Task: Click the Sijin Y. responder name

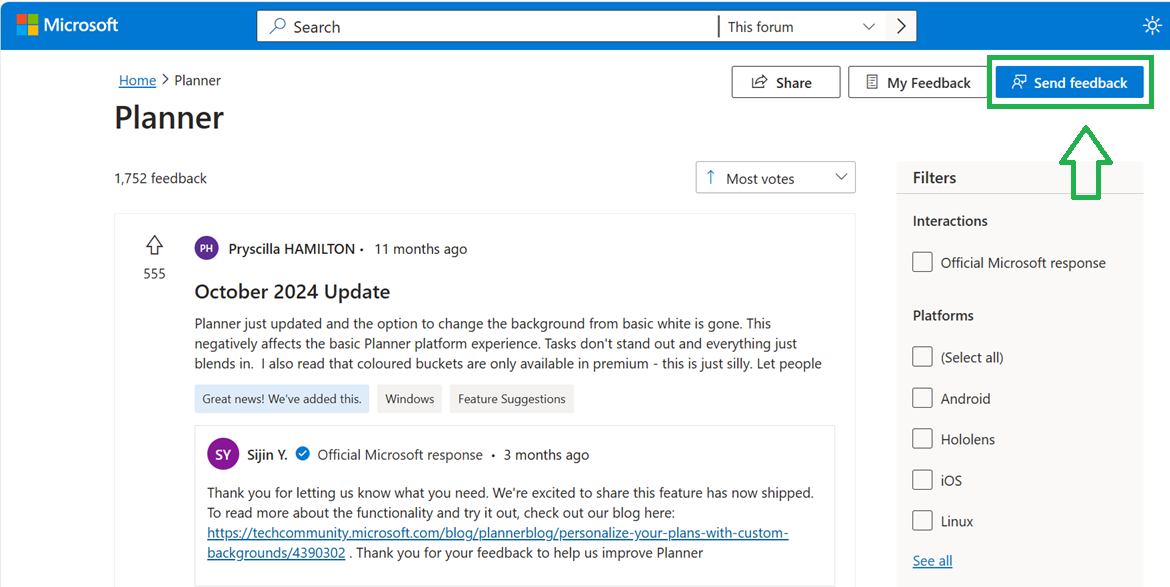Action: point(267,454)
